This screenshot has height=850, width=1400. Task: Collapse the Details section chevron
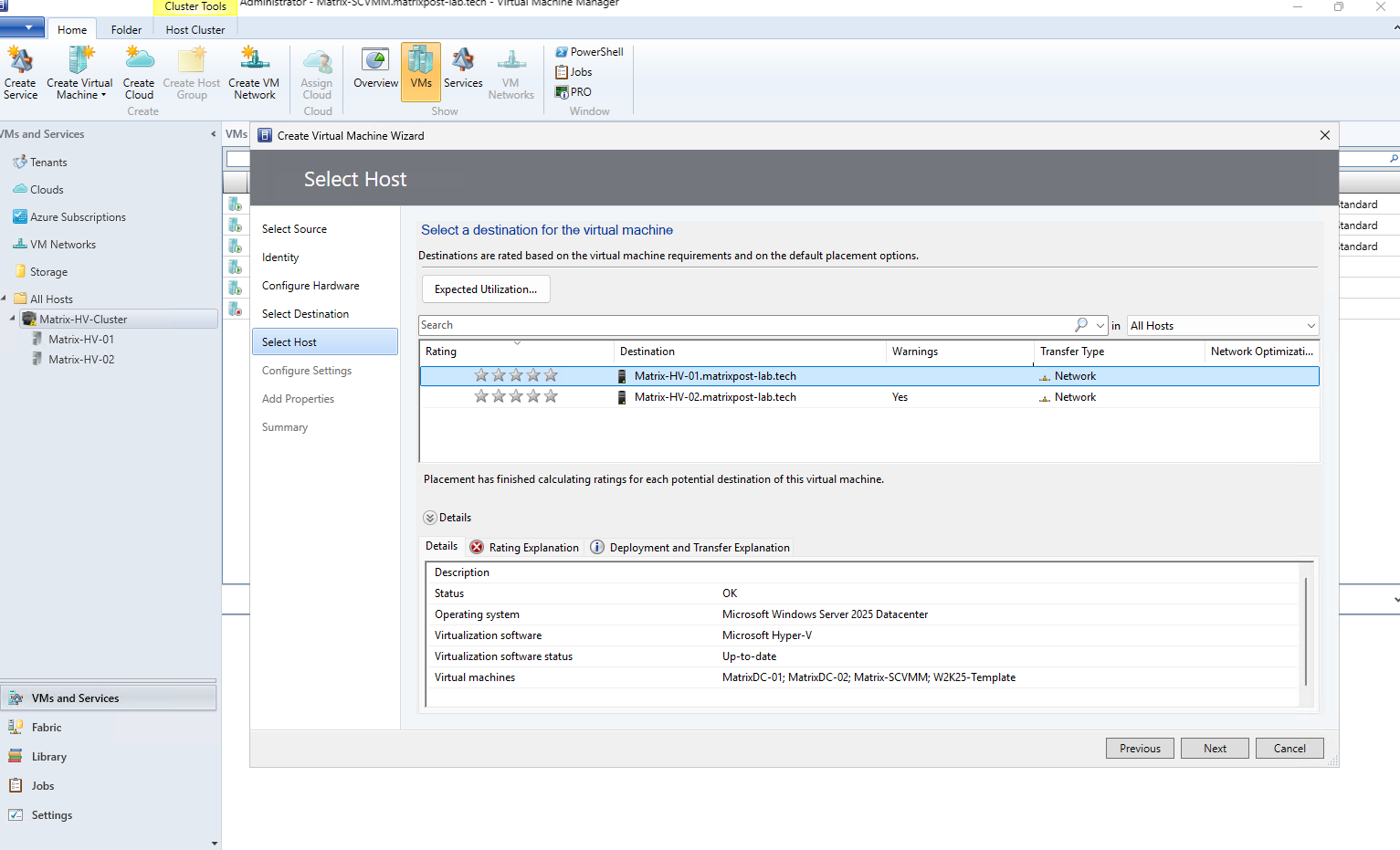coord(430,518)
